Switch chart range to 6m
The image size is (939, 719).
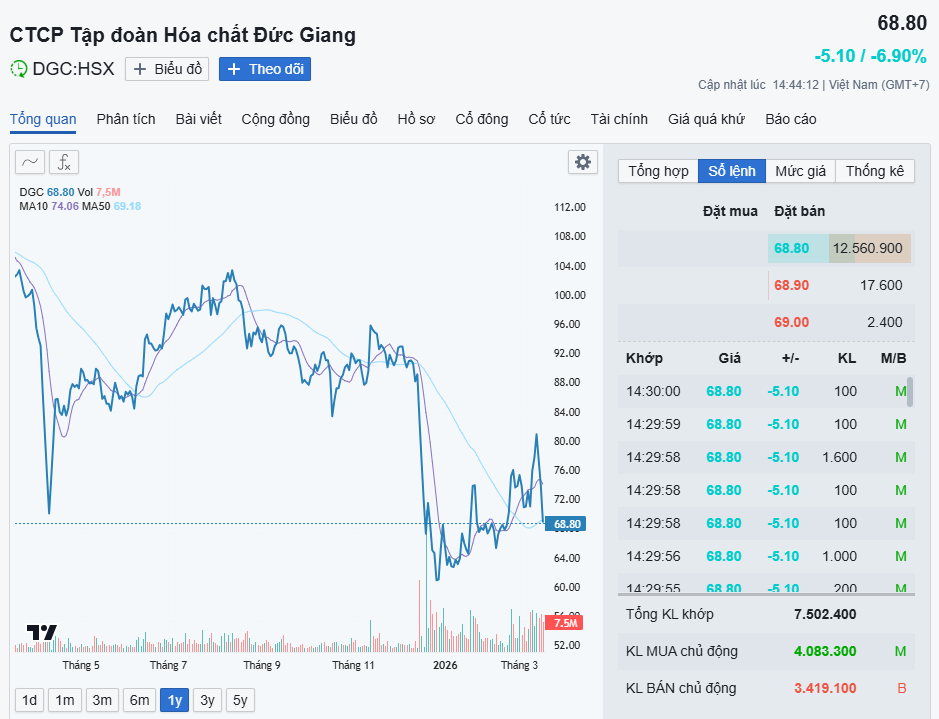click(x=139, y=700)
